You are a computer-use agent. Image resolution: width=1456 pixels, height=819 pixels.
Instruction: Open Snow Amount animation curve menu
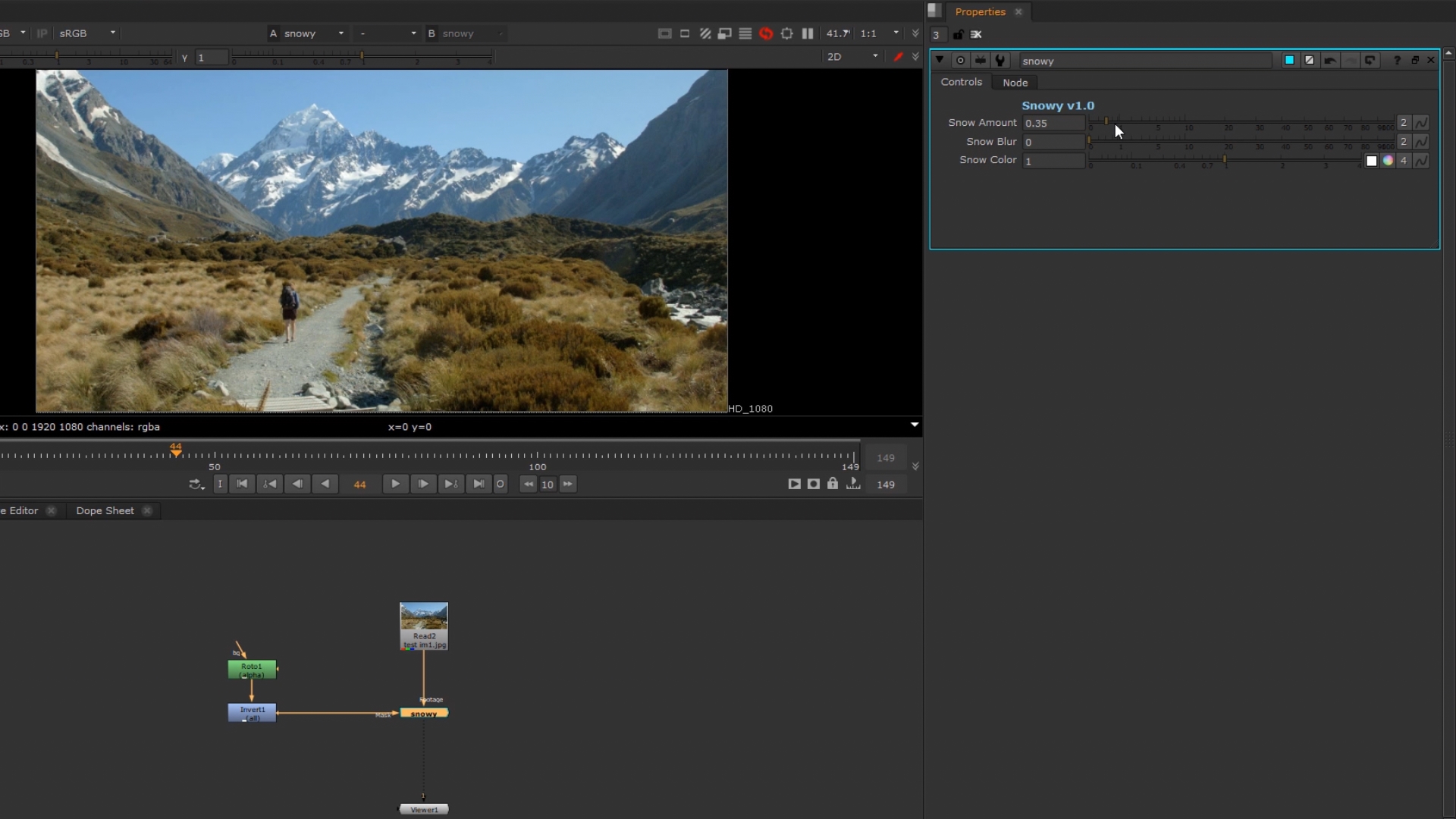1421,123
